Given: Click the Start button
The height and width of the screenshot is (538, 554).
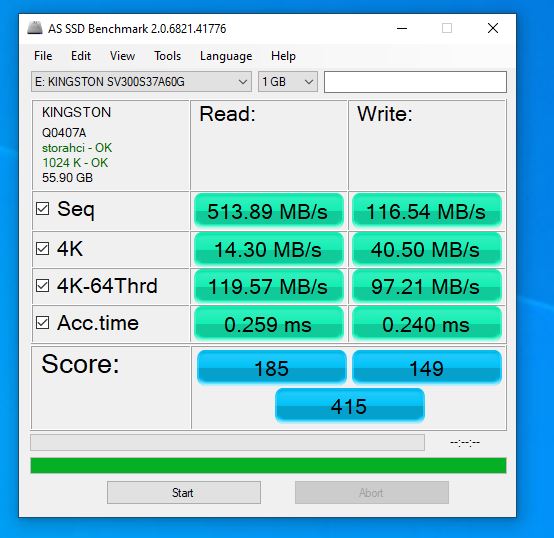Looking at the screenshot, I should pyautogui.click(x=184, y=492).
